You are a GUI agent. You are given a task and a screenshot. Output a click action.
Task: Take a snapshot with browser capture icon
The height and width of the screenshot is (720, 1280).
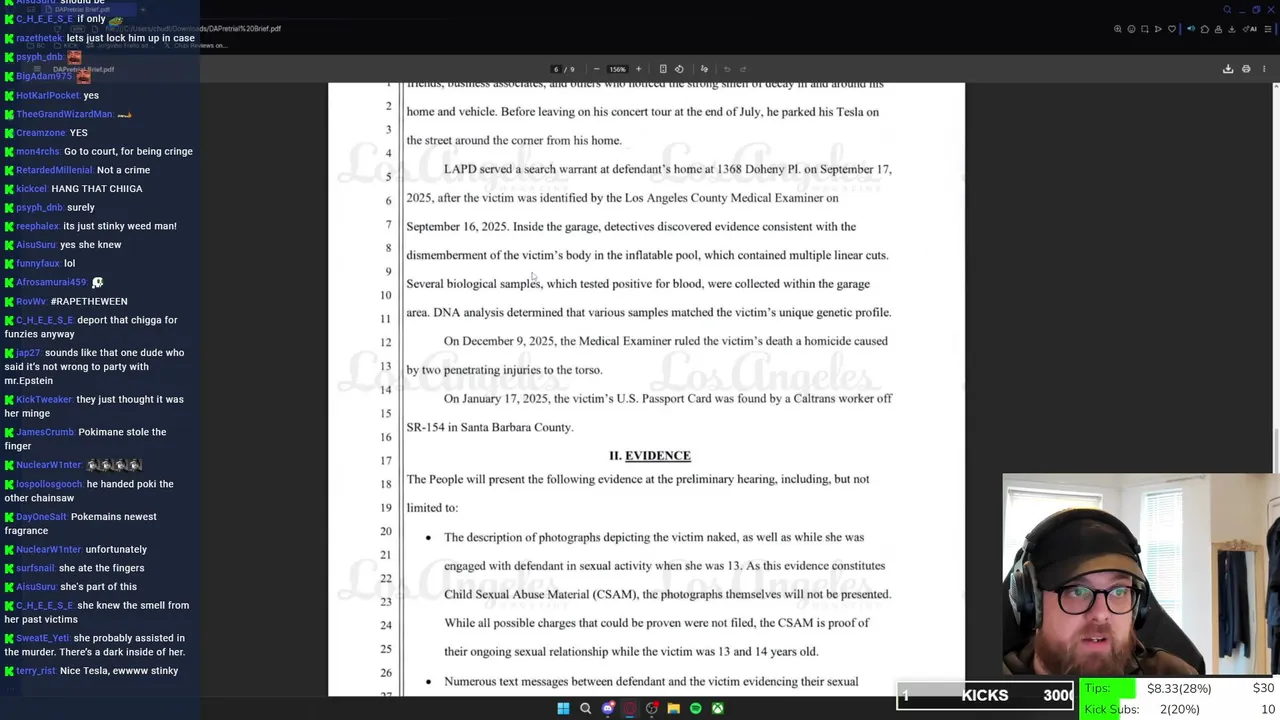point(1145,29)
